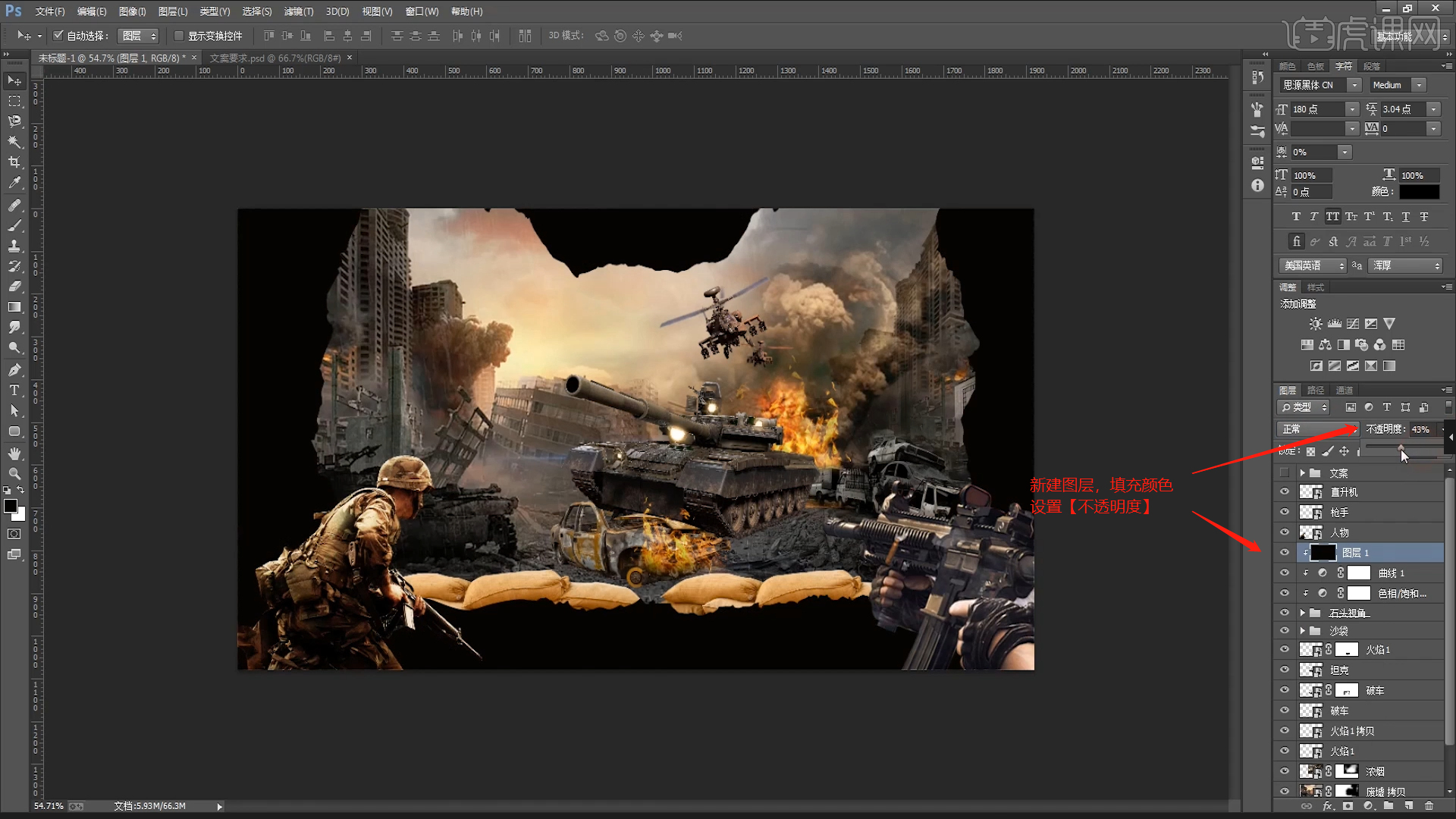Create a new layer icon

[x=1408, y=806]
